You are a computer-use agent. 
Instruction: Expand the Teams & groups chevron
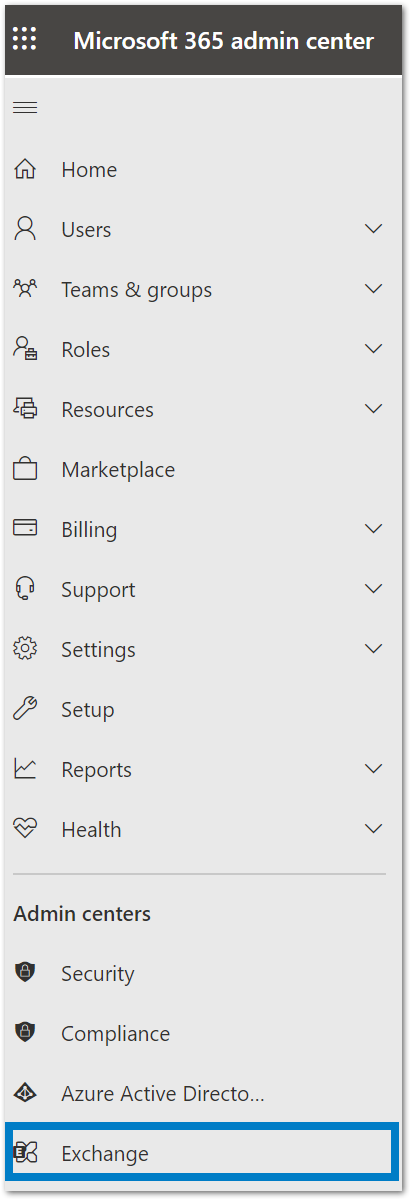coord(374,289)
